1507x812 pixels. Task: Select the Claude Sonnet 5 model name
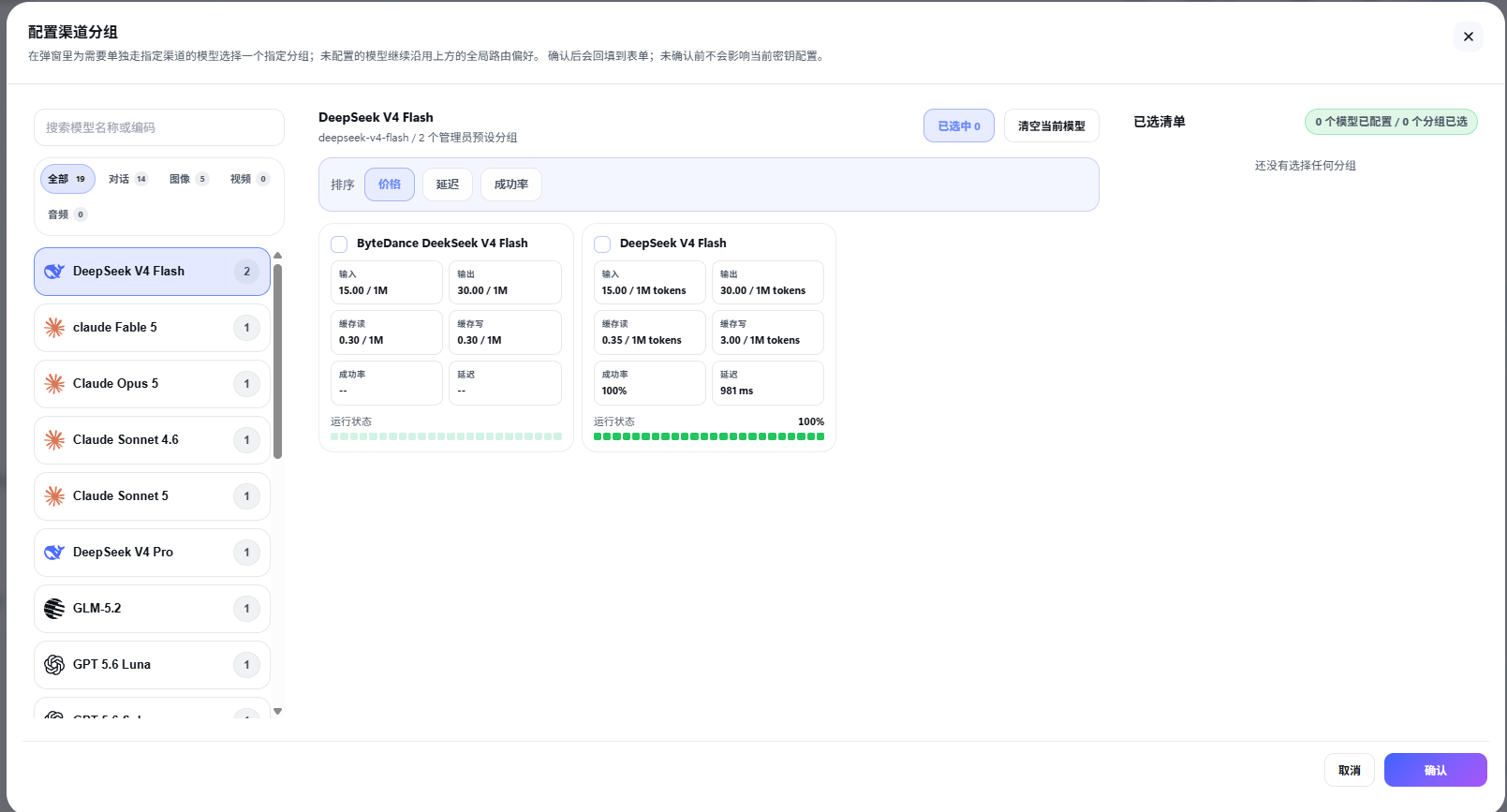tap(121, 496)
